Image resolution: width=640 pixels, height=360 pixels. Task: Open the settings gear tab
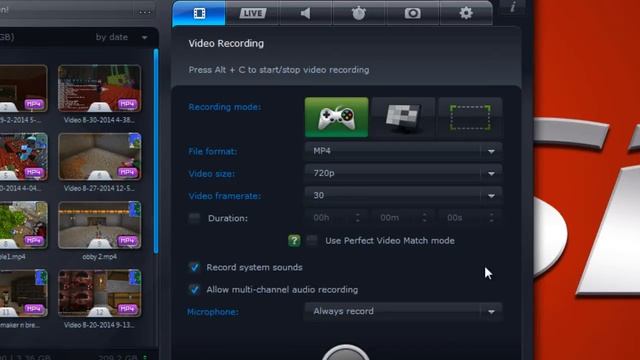(x=466, y=13)
